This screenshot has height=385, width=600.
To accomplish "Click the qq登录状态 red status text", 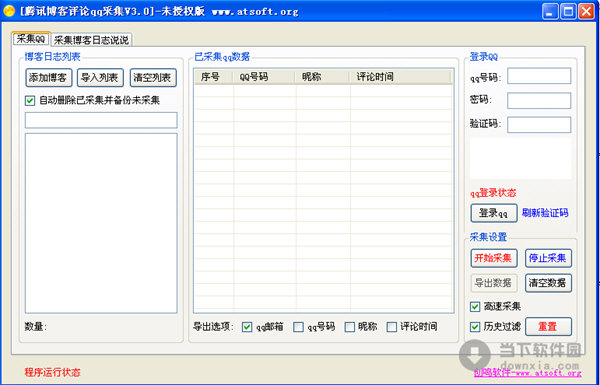I will tap(493, 193).
